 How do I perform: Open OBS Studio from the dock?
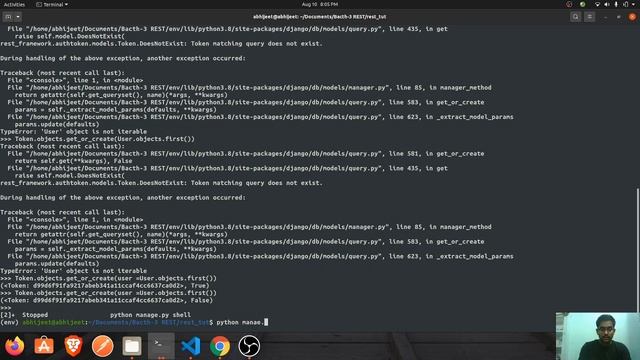click(249, 346)
